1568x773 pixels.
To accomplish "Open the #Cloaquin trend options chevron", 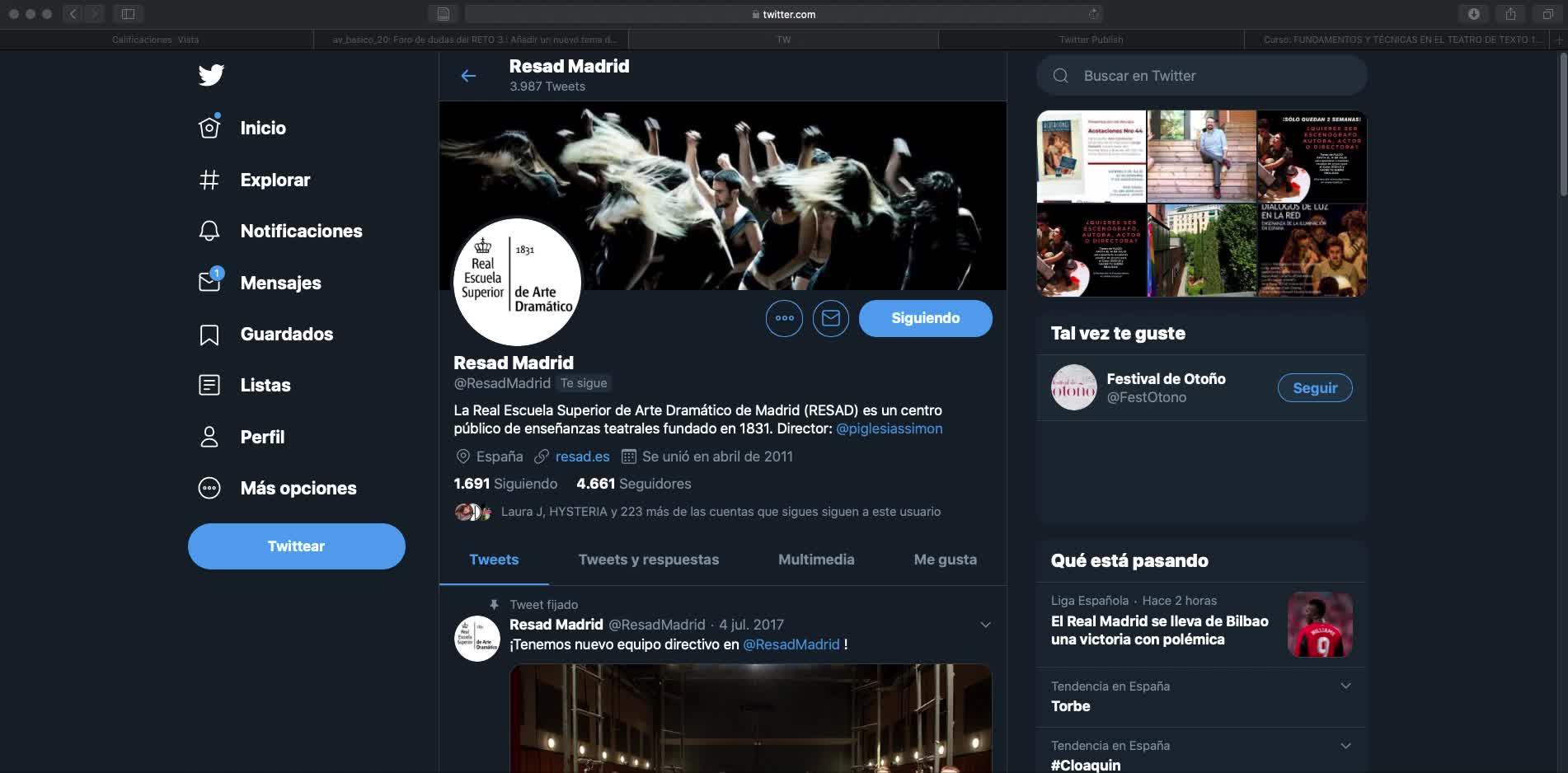I will (x=1345, y=746).
